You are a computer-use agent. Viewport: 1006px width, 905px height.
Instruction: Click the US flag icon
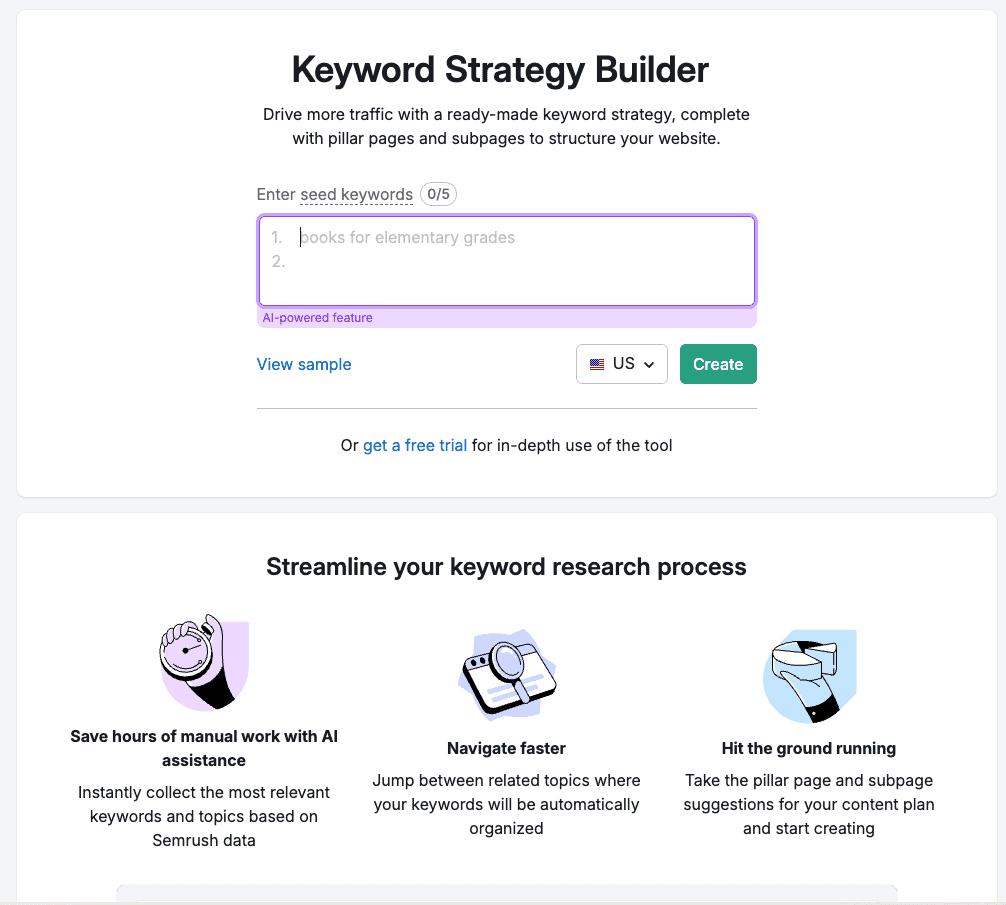pos(597,364)
